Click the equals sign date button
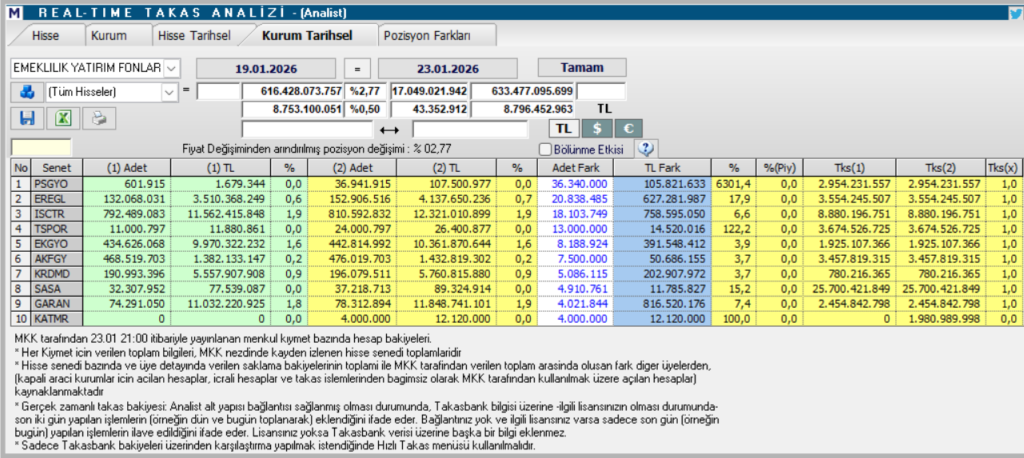This screenshot has height=458, width=1024. click(357, 68)
